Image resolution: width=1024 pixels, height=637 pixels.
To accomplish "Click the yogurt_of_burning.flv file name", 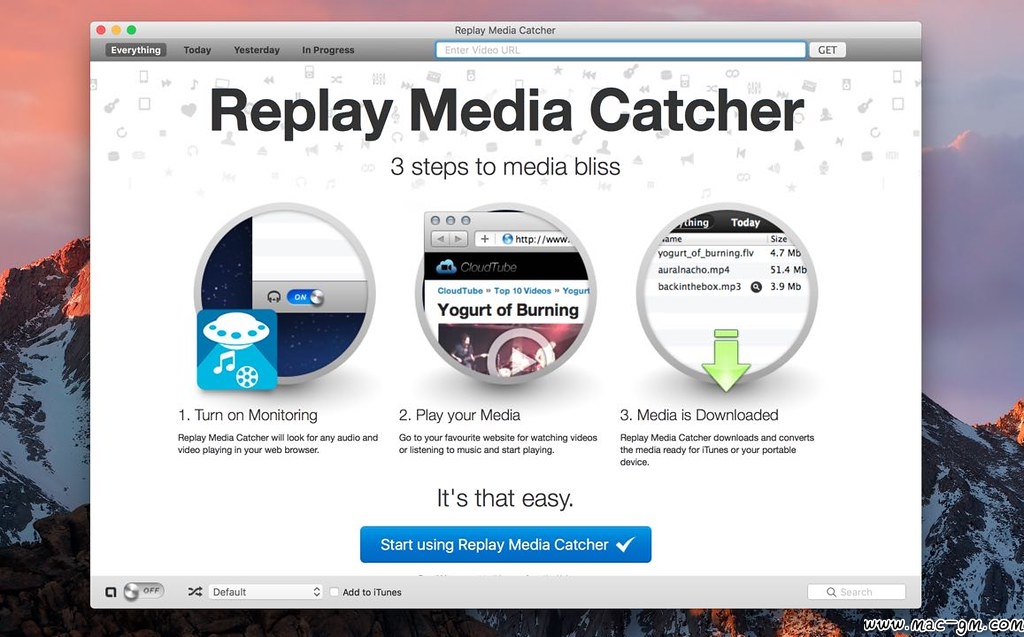I will tap(705, 253).
